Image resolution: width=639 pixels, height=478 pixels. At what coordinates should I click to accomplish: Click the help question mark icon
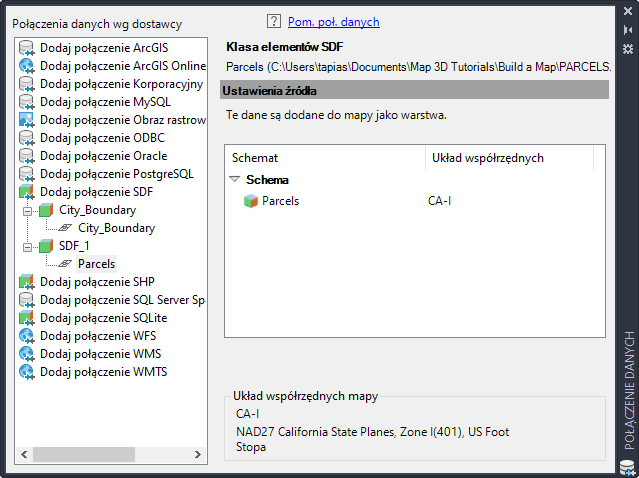point(274,21)
